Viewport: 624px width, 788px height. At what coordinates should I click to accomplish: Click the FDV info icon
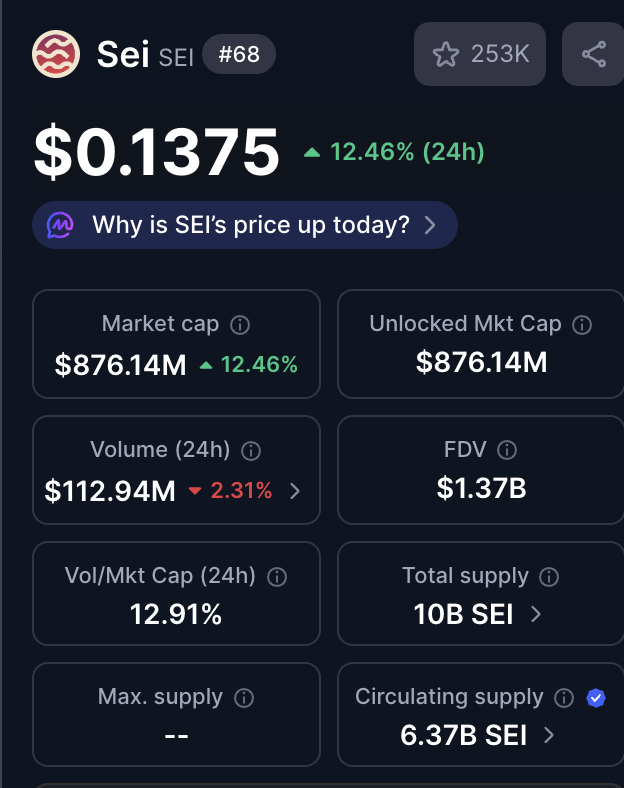click(508, 451)
